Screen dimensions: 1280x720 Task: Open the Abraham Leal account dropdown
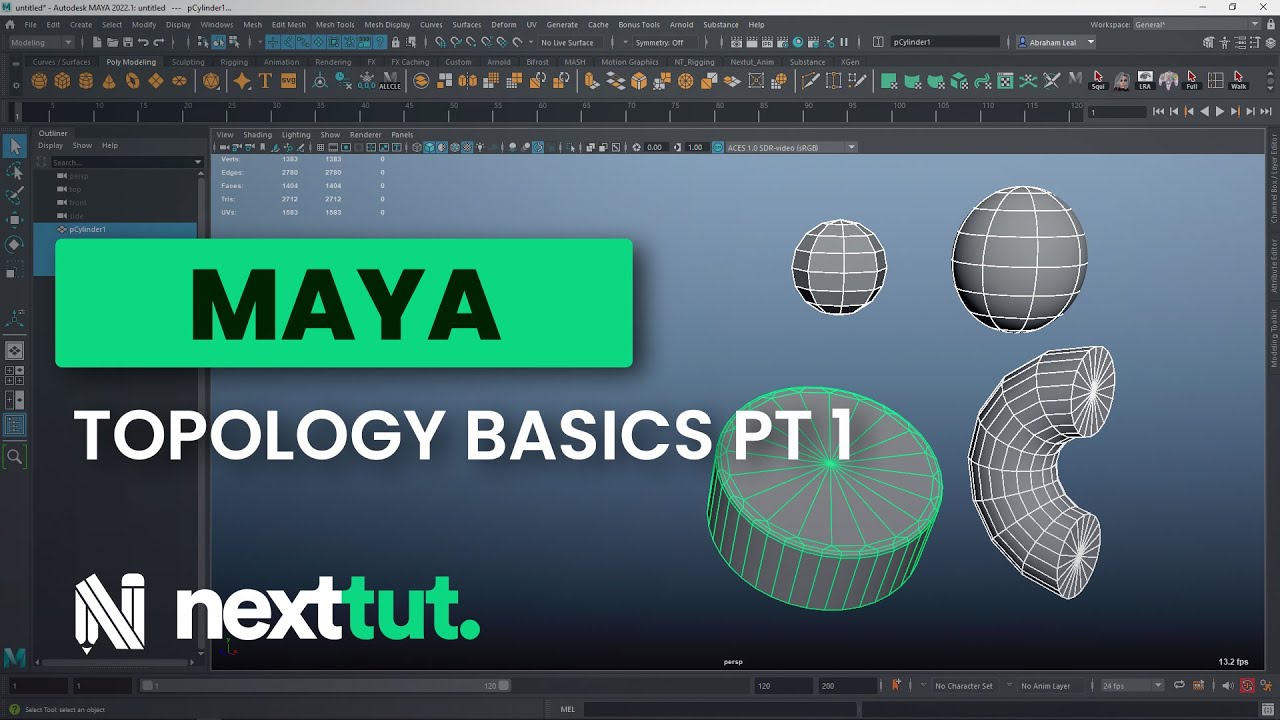[1057, 42]
